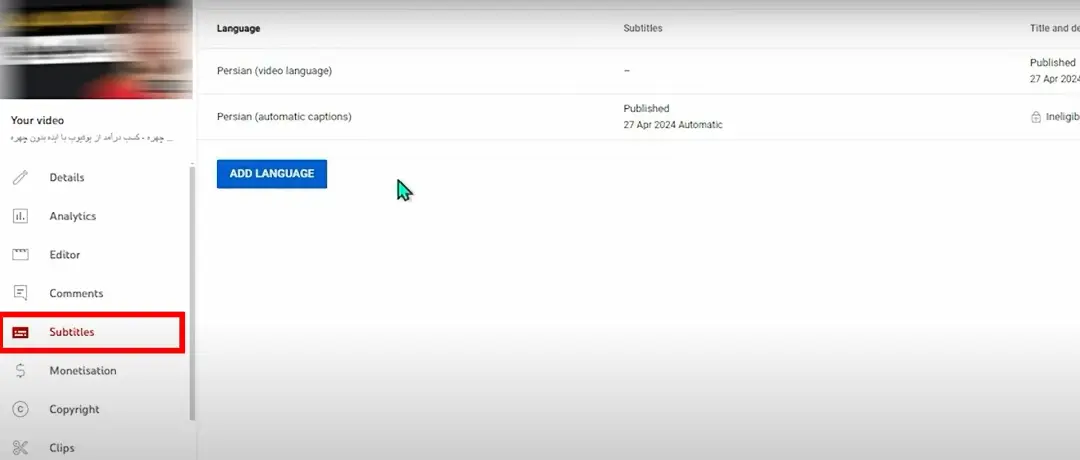
Task: Select the Persian (automatic captions) row
Action: pyautogui.click(x=638, y=117)
